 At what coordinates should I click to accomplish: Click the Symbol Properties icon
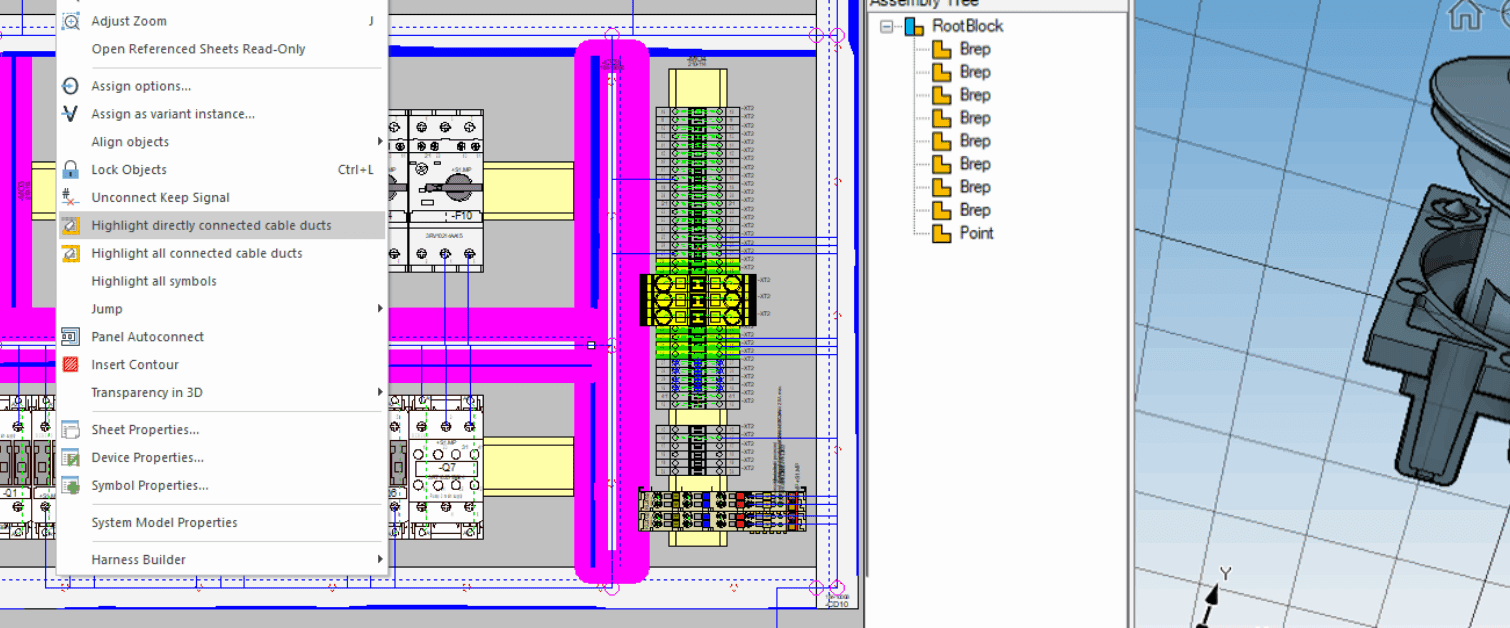(70, 485)
